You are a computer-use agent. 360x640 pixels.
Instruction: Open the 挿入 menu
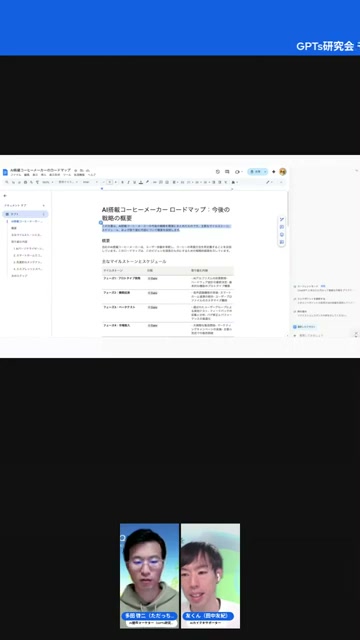click(x=43, y=175)
